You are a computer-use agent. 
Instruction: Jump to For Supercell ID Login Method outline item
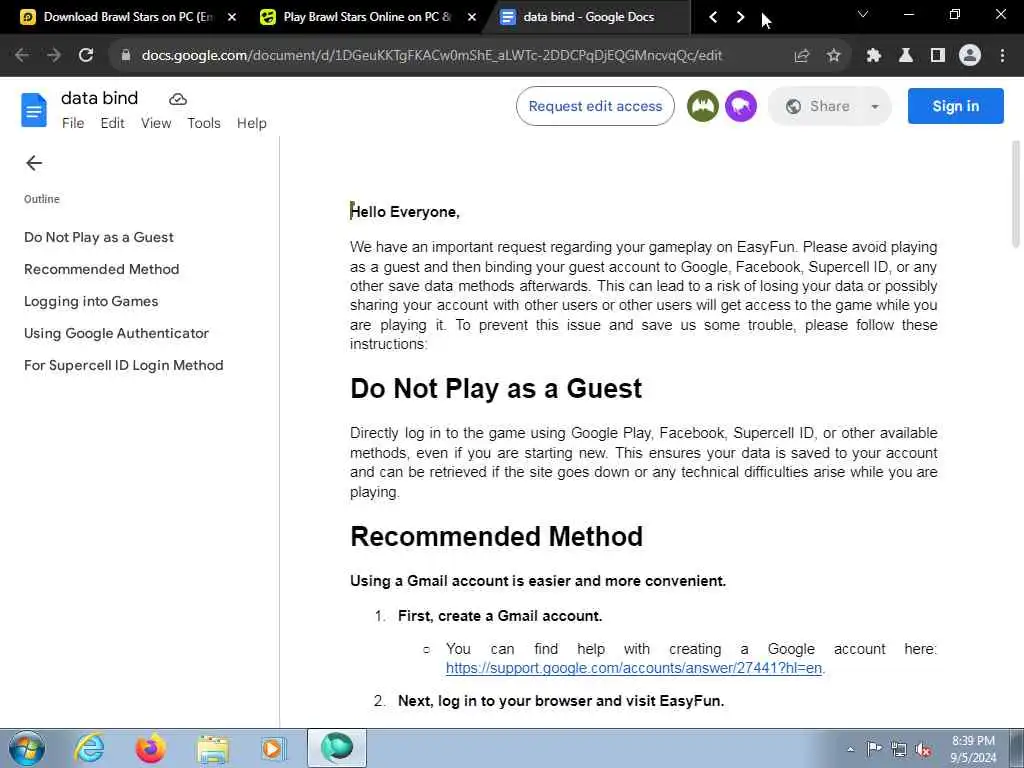[123, 365]
